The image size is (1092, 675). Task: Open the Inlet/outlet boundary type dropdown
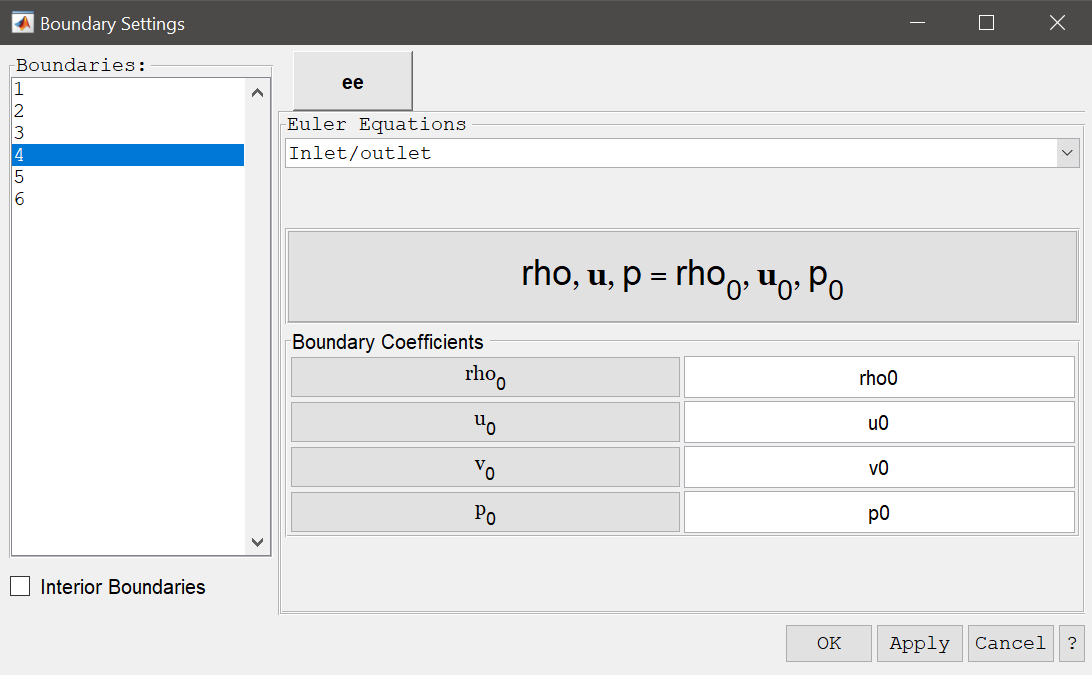682,153
